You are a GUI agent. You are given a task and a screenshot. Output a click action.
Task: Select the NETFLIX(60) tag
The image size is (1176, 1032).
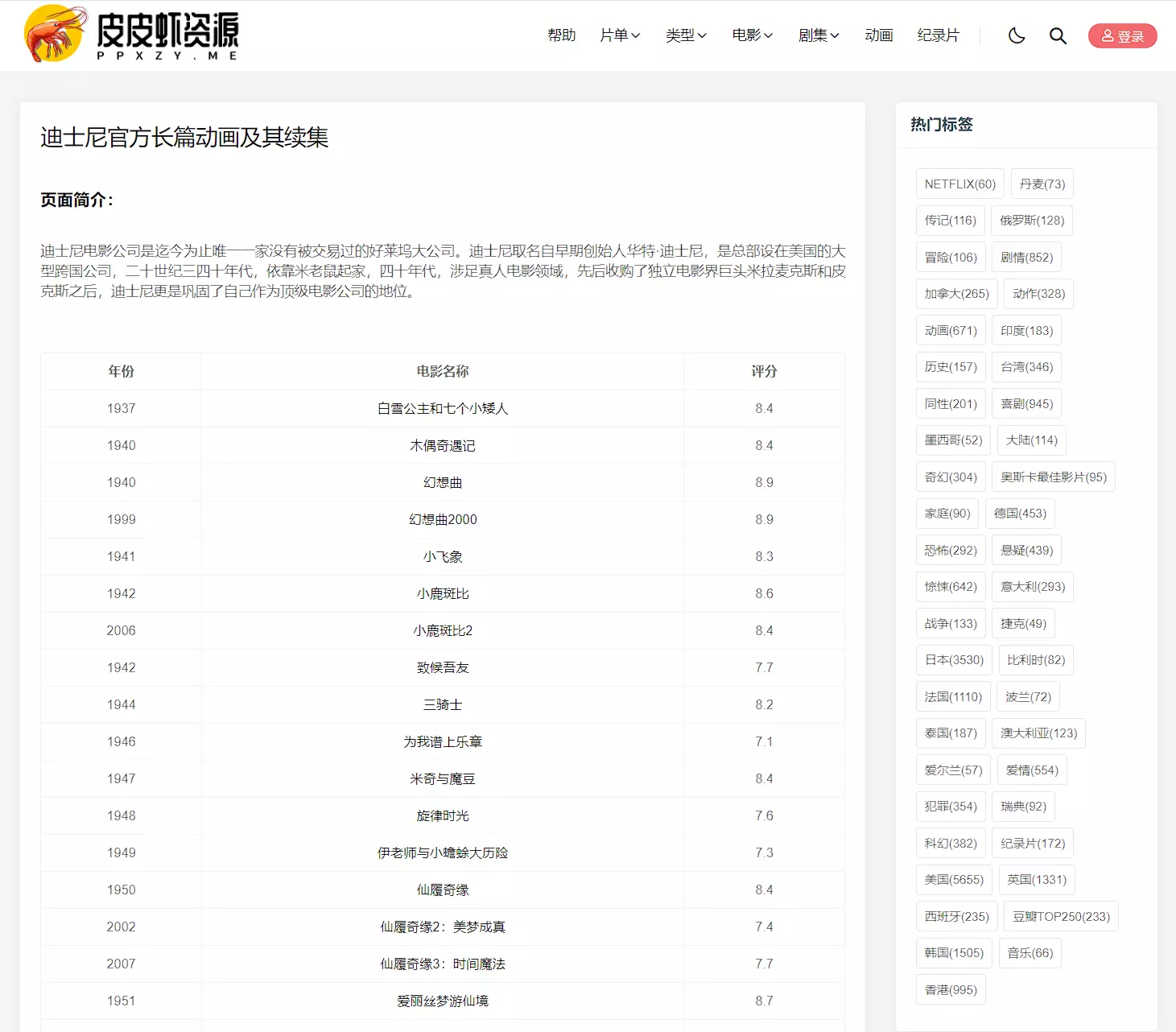(x=959, y=184)
